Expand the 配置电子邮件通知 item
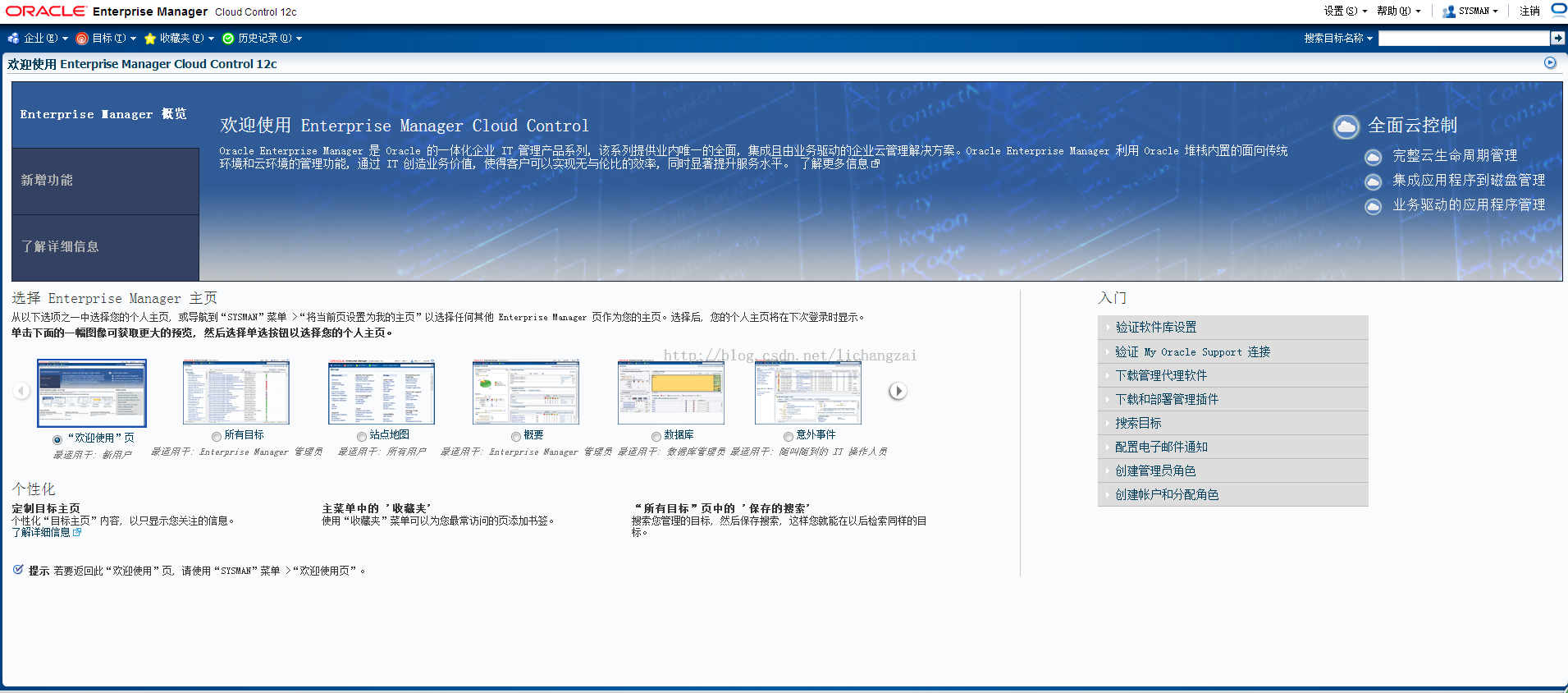The width and height of the screenshot is (1568, 693). [x=1233, y=447]
